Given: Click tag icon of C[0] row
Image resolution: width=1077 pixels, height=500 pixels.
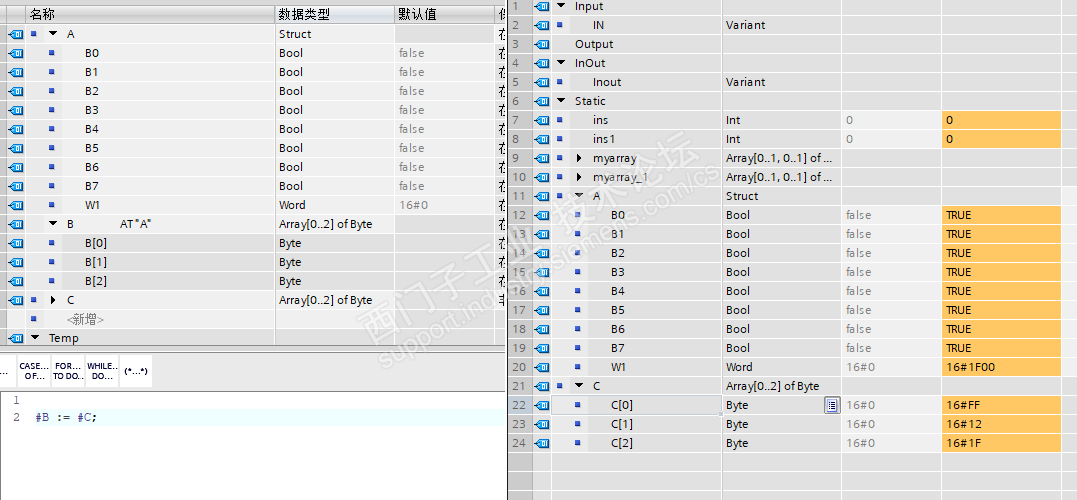Looking at the screenshot, I should [542, 405].
